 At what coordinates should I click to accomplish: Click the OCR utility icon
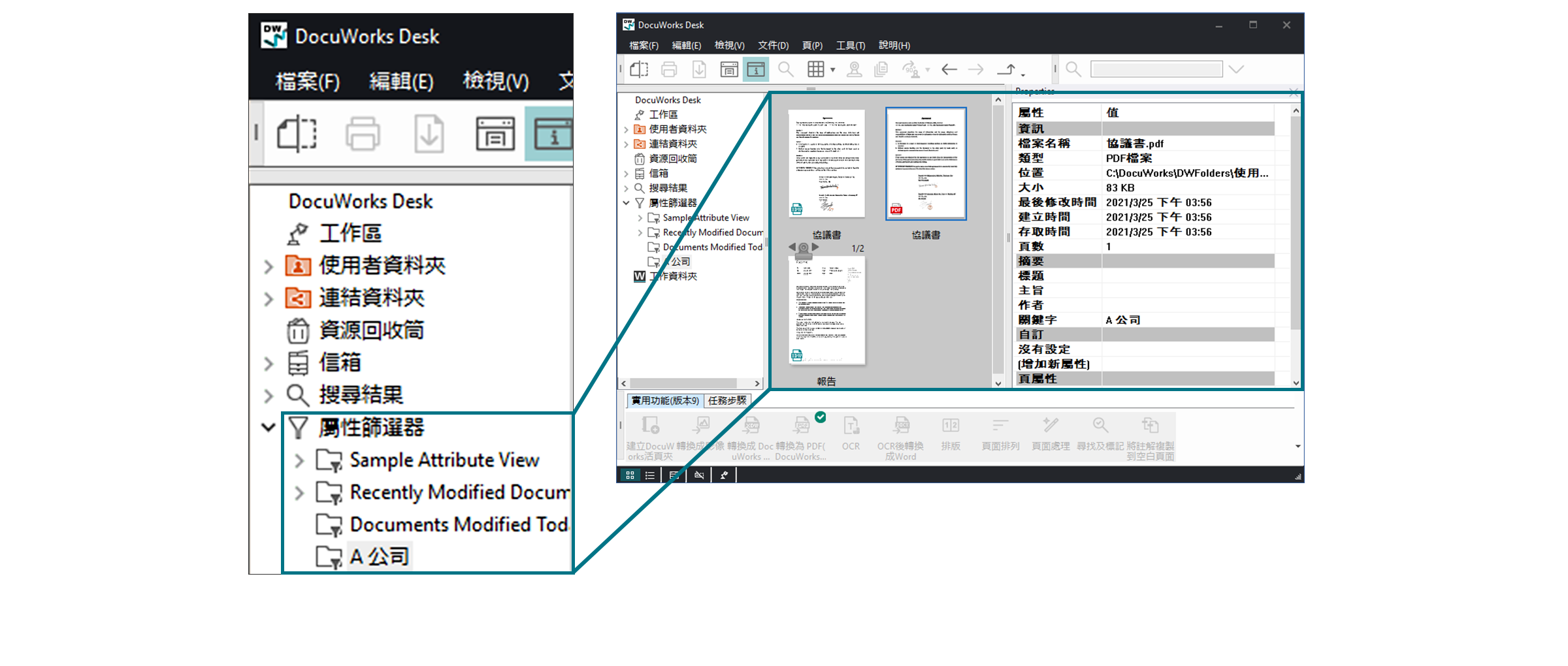coord(851,427)
